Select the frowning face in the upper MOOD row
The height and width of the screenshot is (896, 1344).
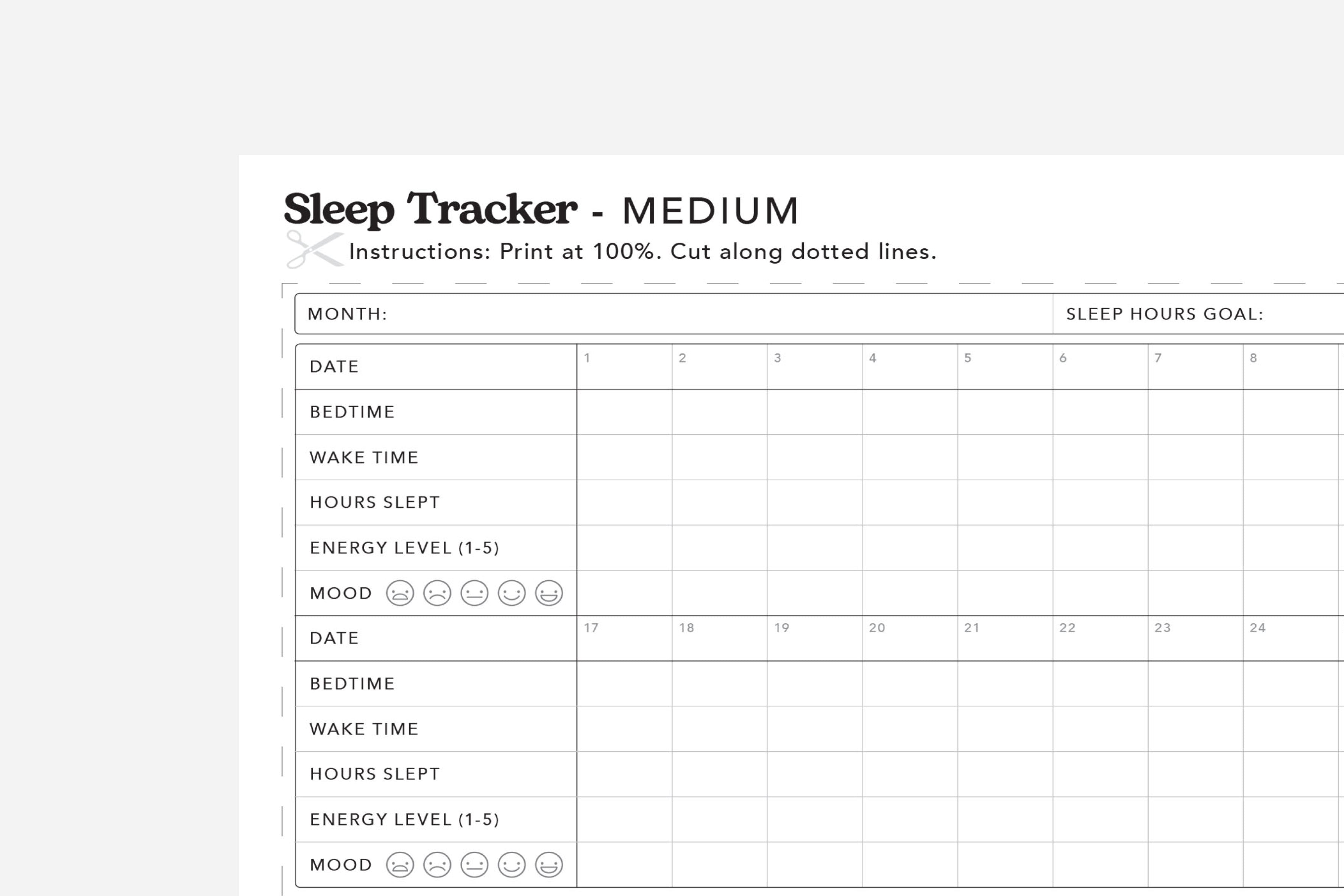437,592
